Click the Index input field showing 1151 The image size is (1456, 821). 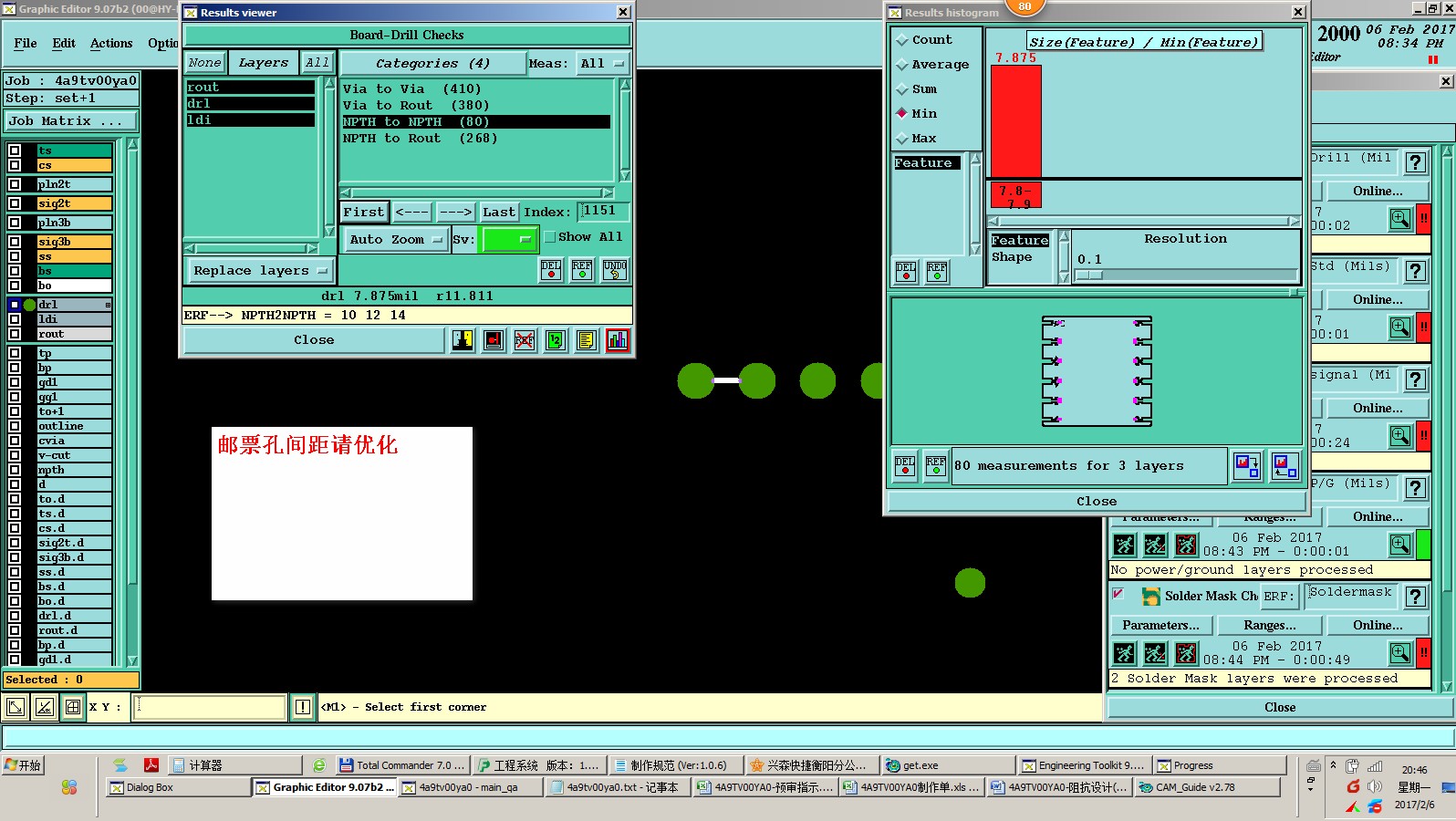(x=603, y=212)
